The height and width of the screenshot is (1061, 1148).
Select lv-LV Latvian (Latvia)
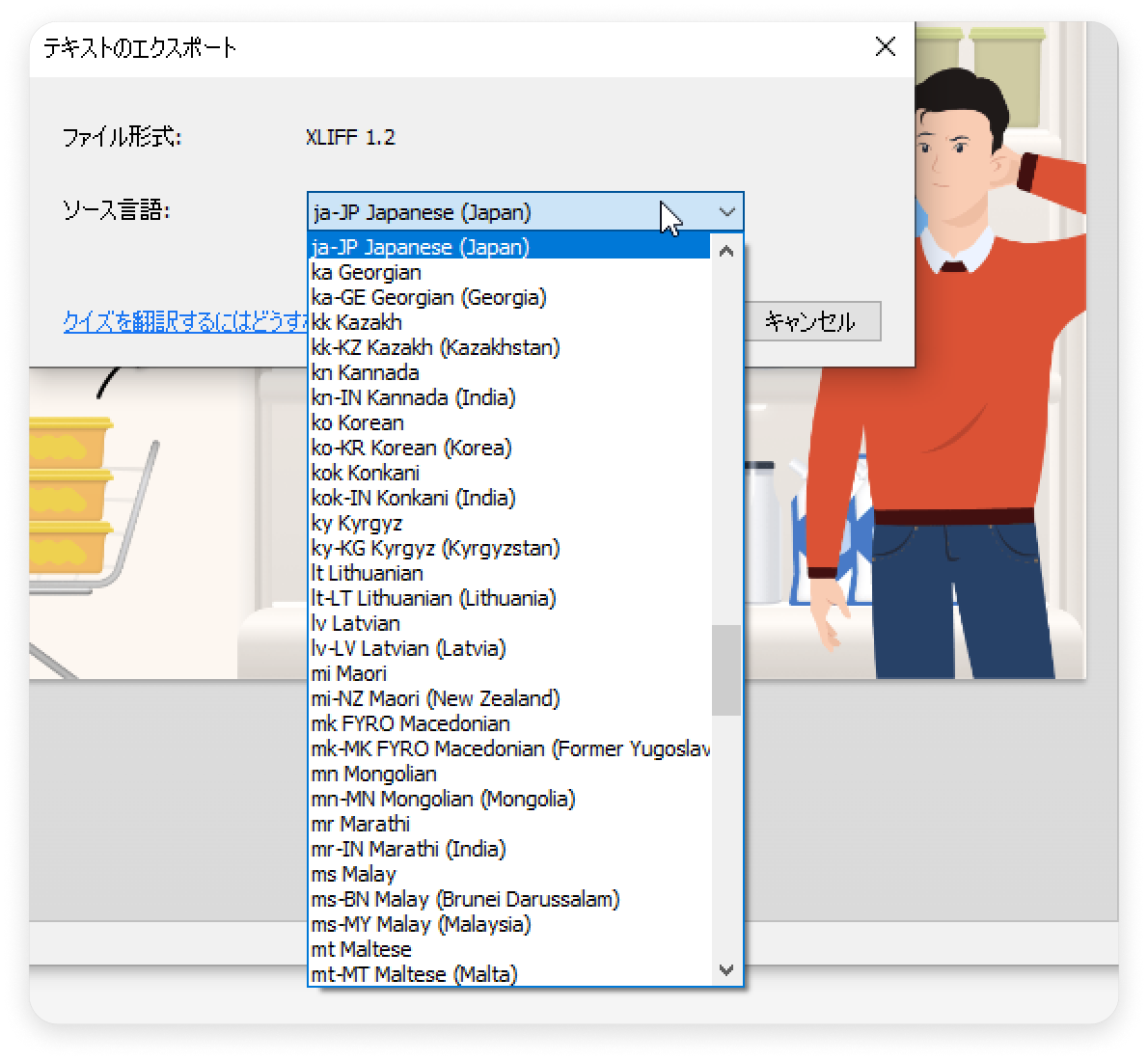coord(509,648)
